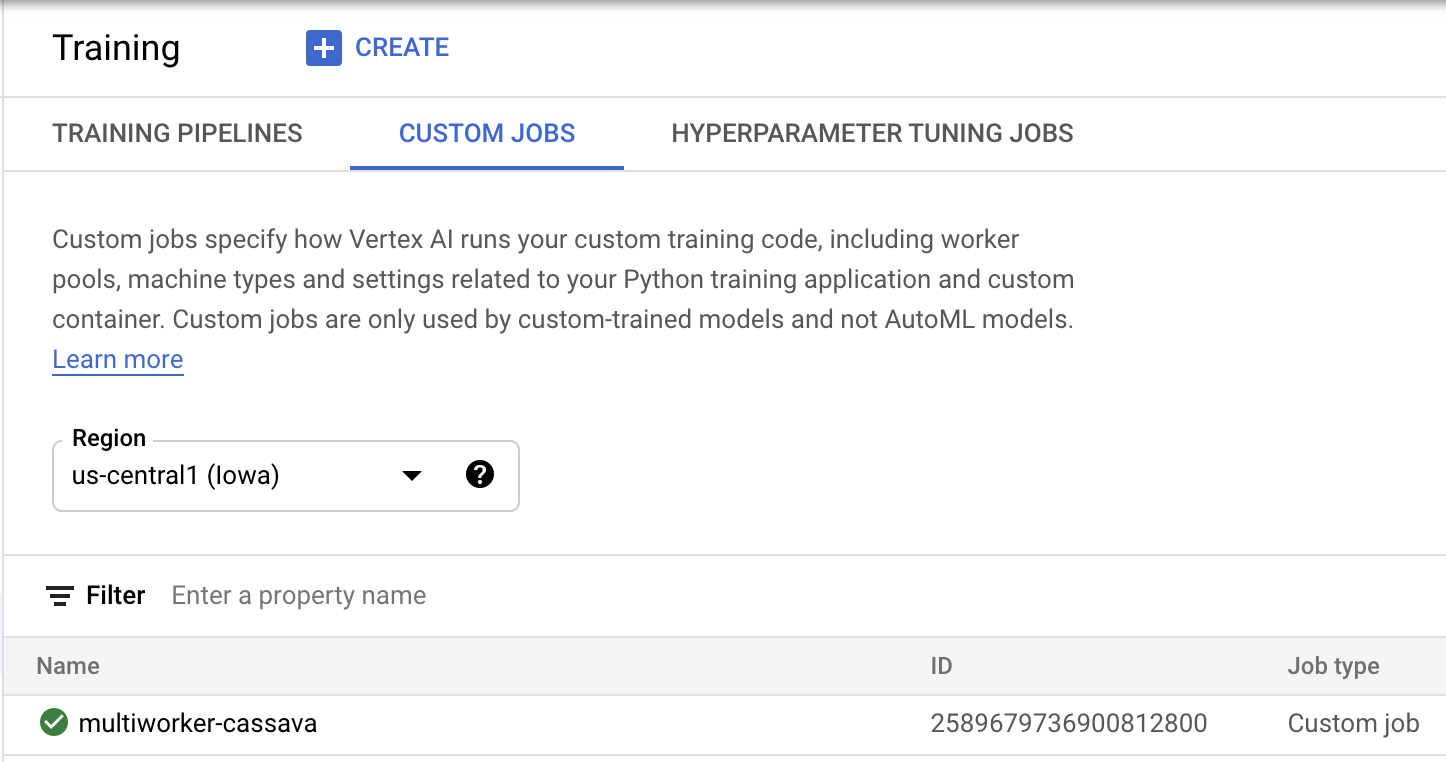1446x762 pixels.
Task: Open the multiworker-cassava custom job
Action: (x=197, y=722)
